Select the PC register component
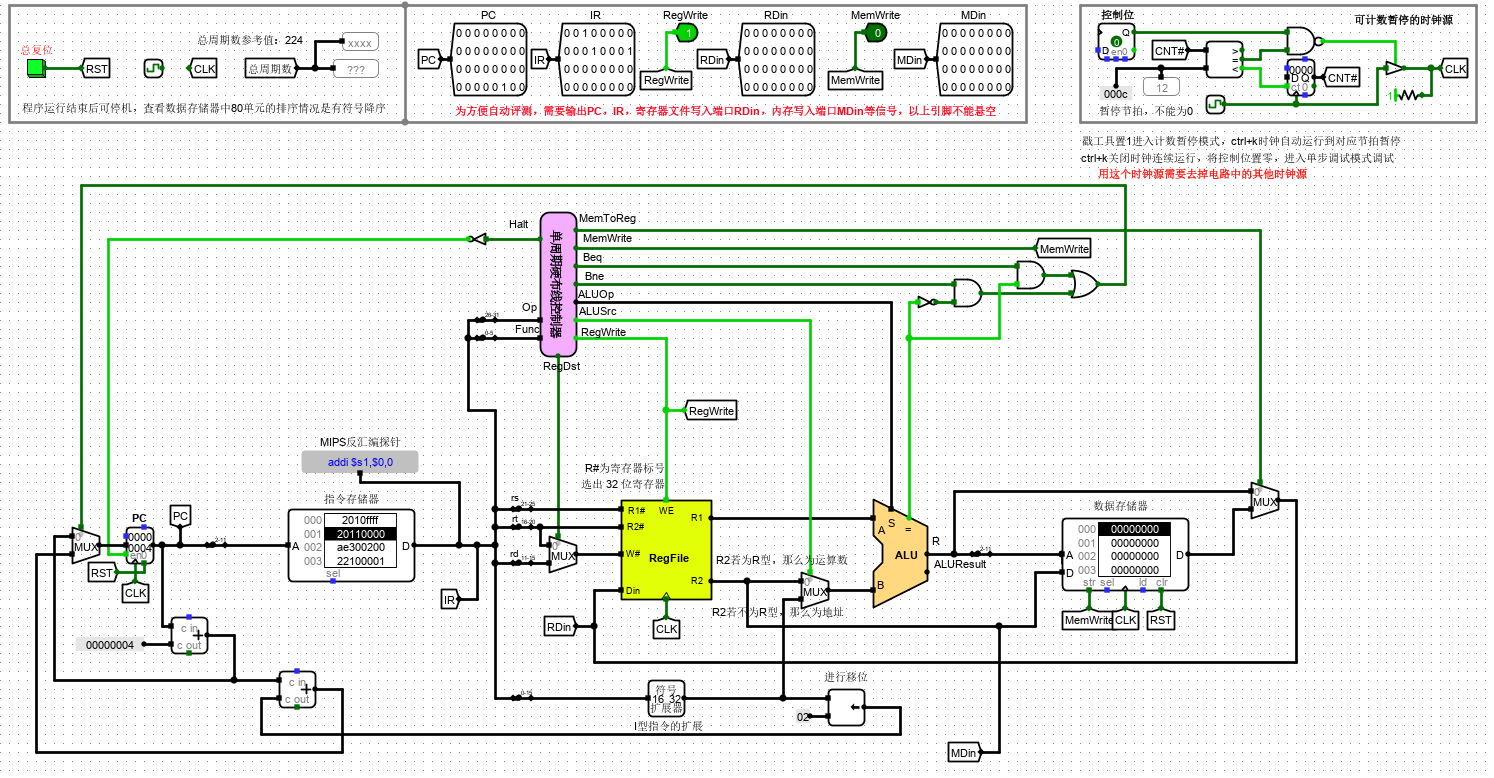This screenshot has width=1494, height=778. [x=139, y=546]
